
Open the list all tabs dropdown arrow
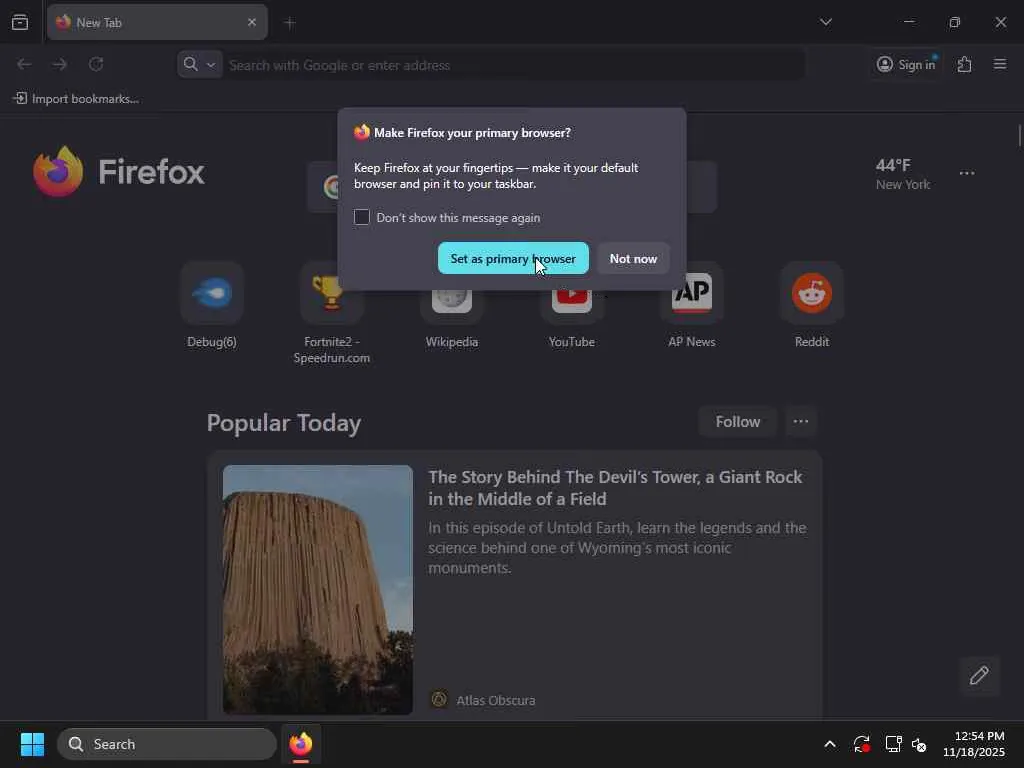[825, 22]
